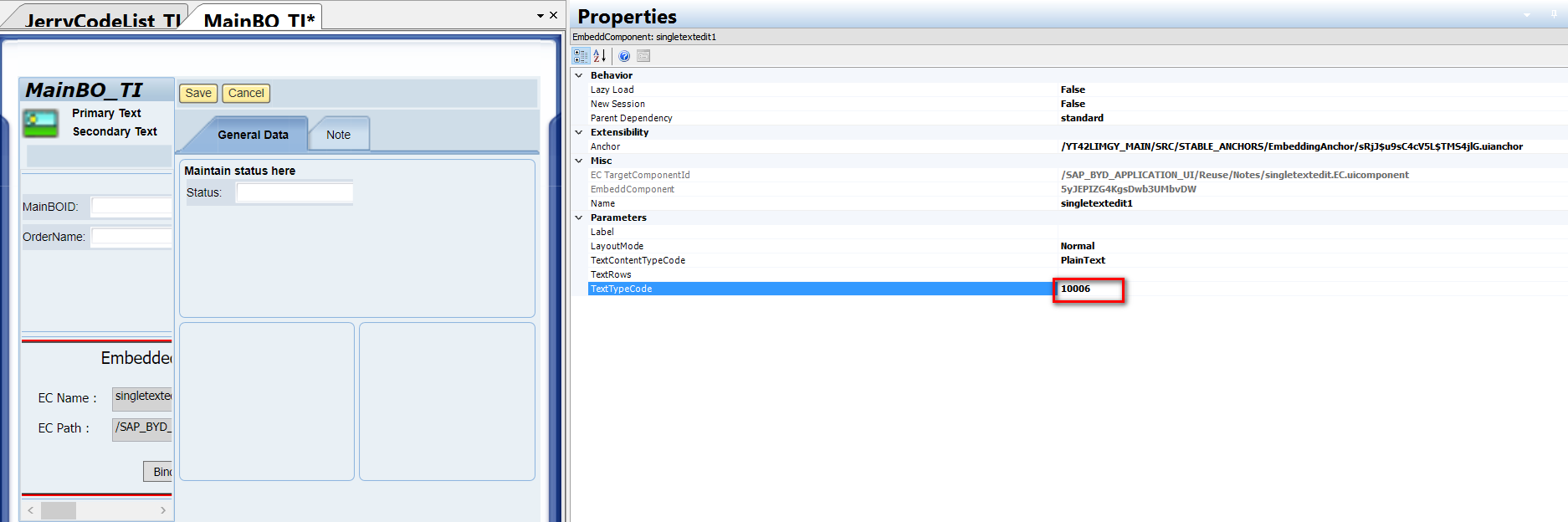Switch to JerryCodeList_TI tab

102,20
